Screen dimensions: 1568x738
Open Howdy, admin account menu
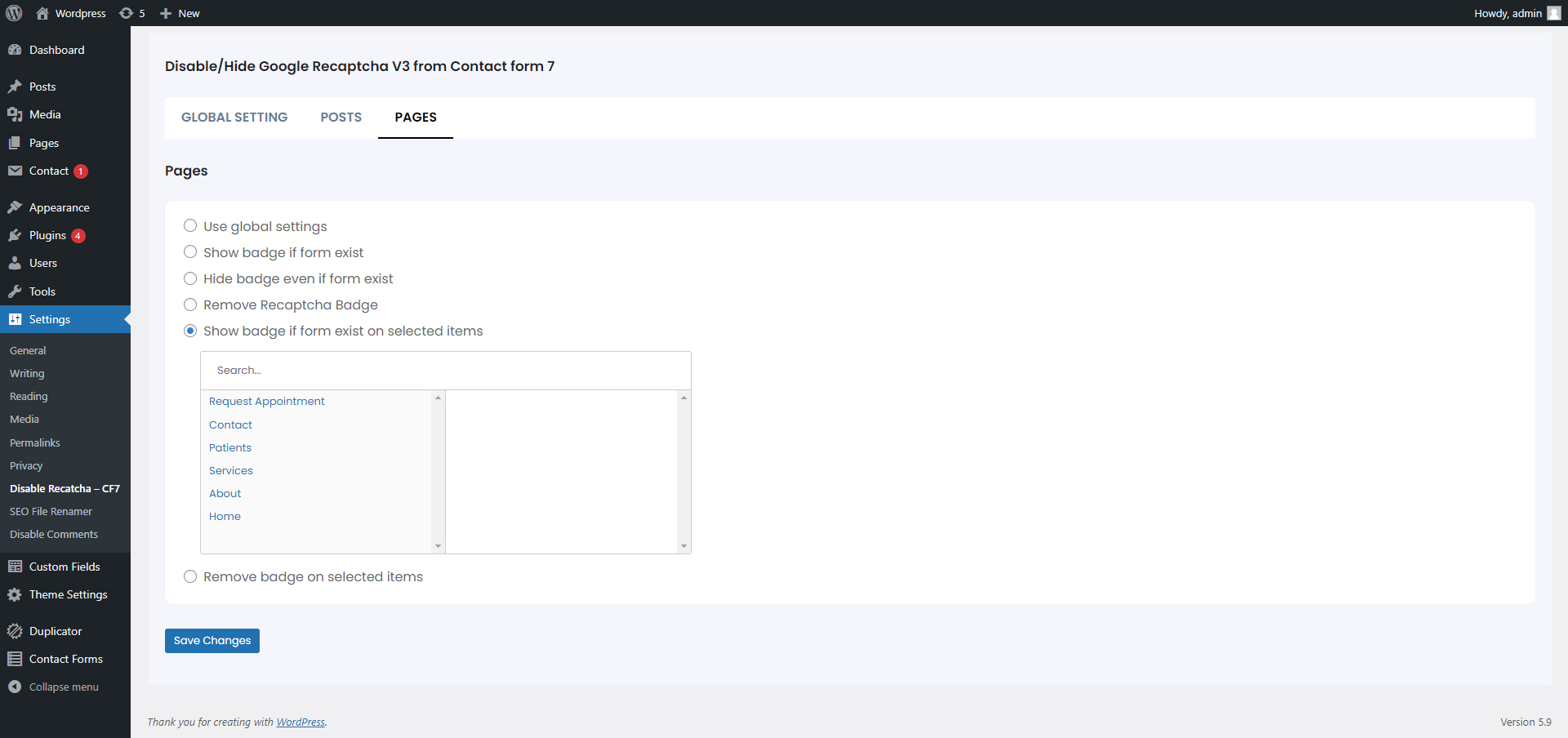coord(1517,13)
